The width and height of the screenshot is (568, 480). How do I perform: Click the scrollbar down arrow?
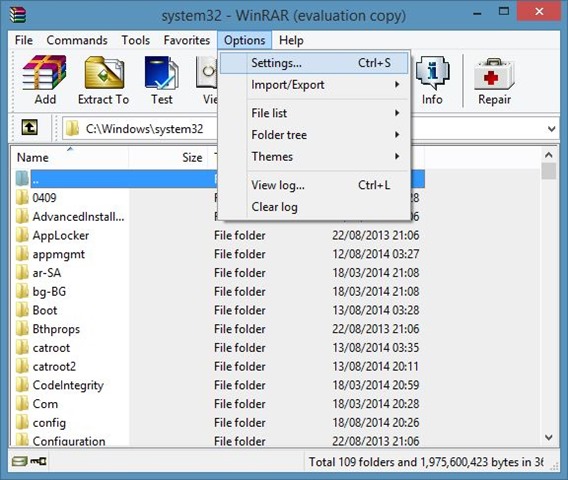click(549, 438)
